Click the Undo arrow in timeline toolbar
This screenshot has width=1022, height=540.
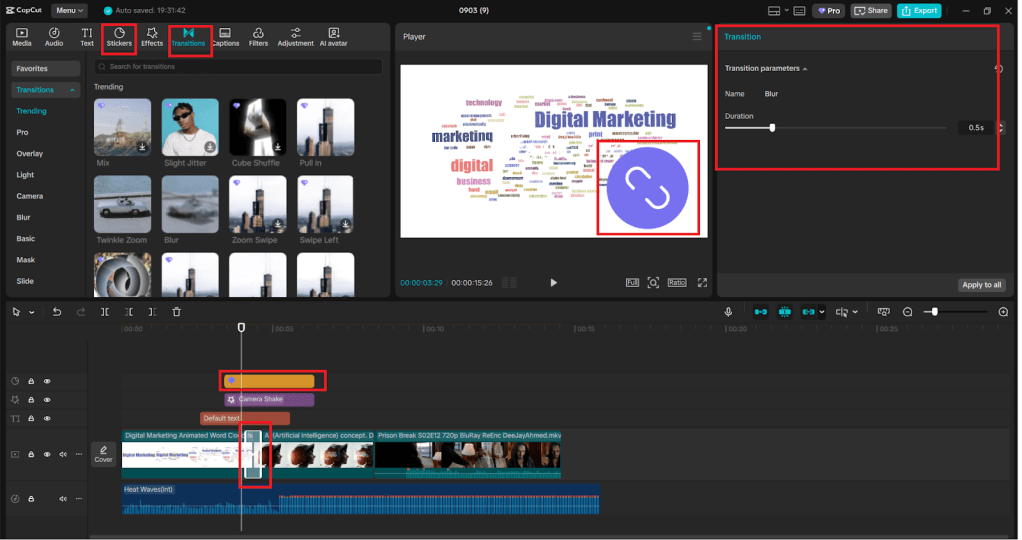pos(57,312)
